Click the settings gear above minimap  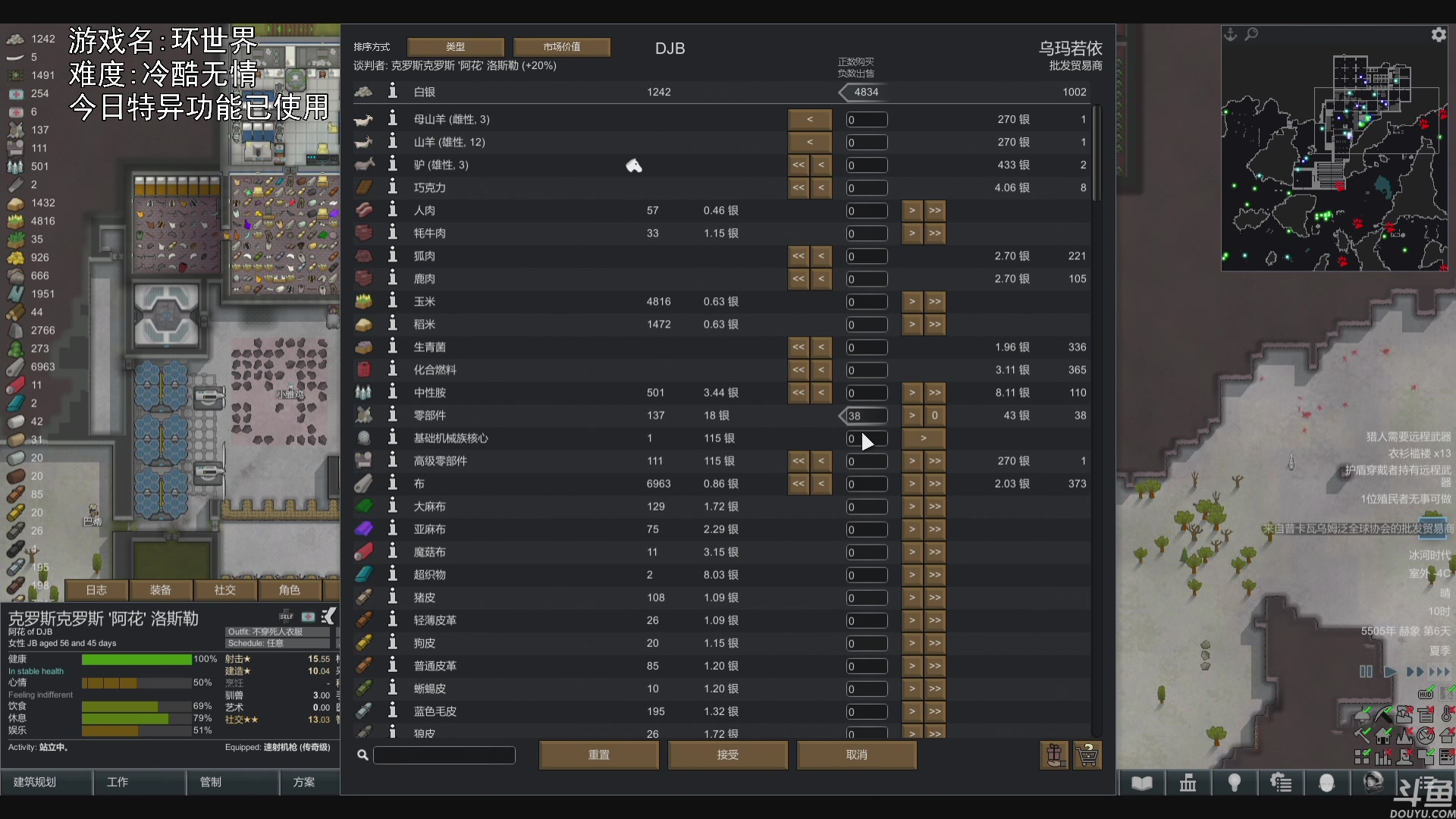pyautogui.click(x=1438, y=35)
